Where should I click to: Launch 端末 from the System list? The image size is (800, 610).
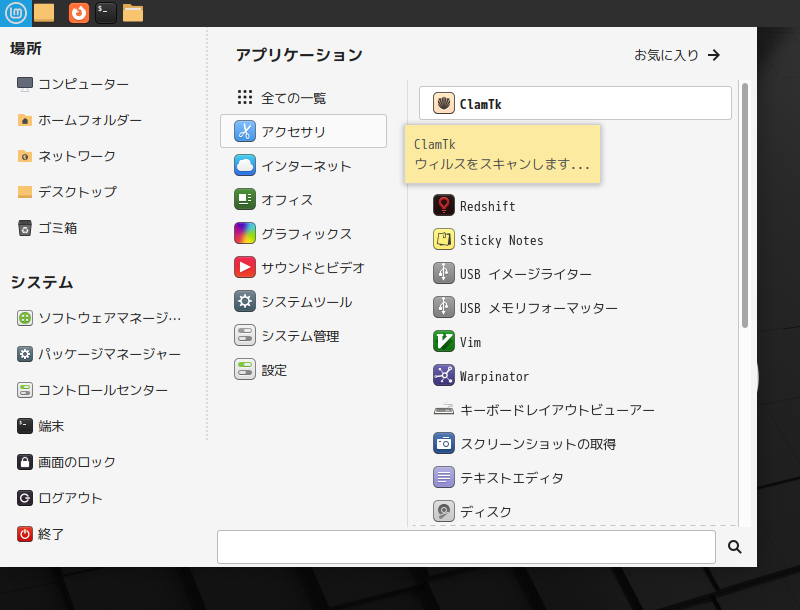tap(40, 426)
